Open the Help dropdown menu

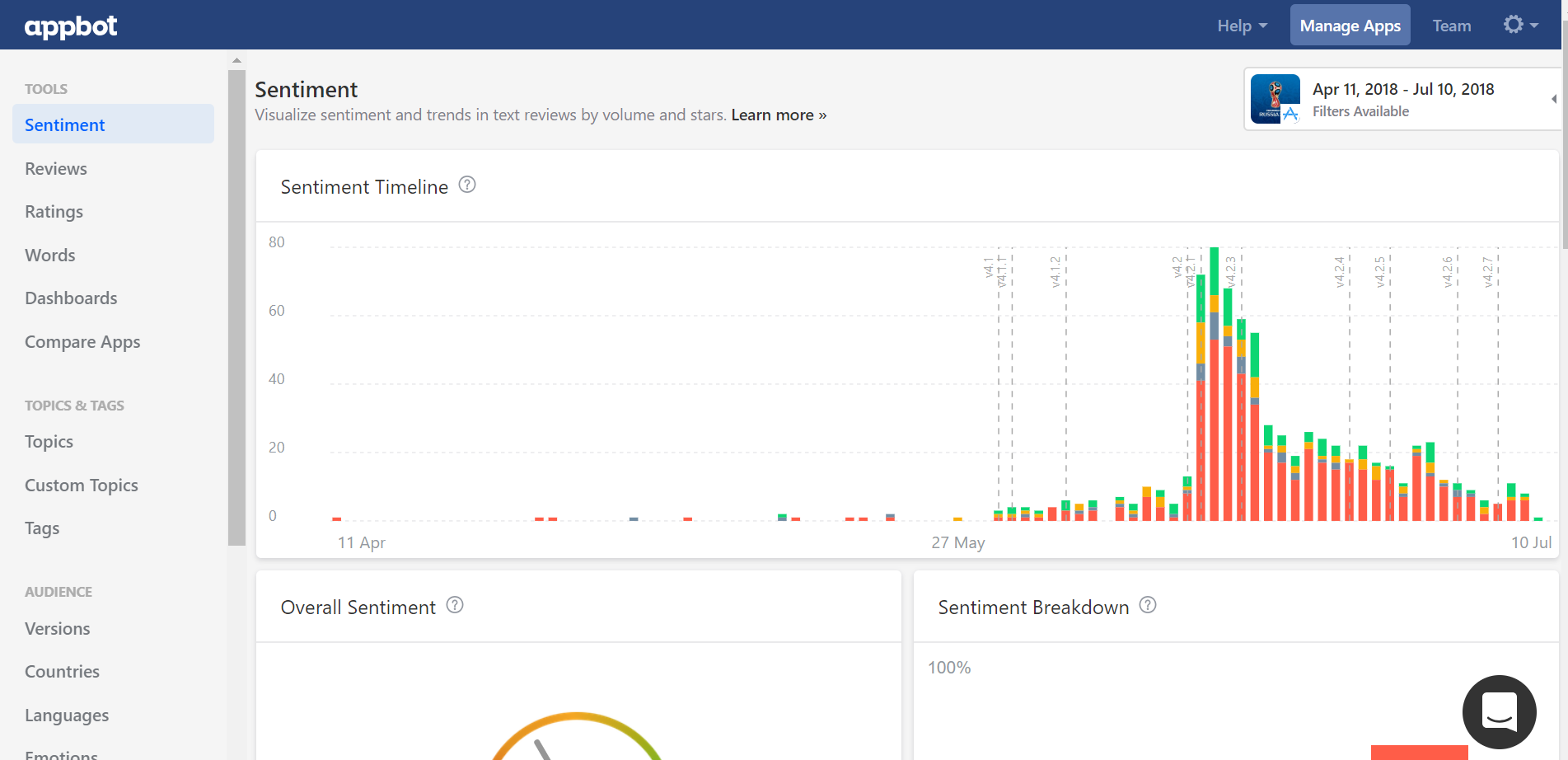point(1242,26)
